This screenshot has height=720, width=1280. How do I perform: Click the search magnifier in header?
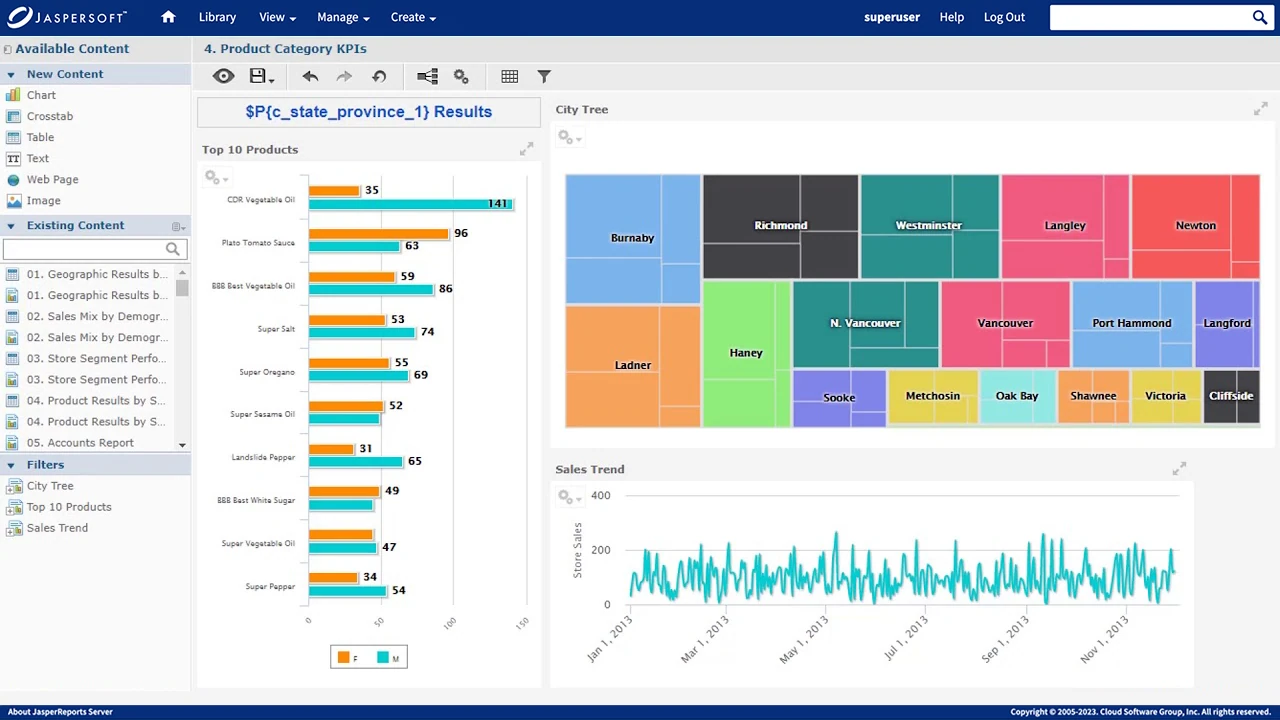[x=1260, y=17]
